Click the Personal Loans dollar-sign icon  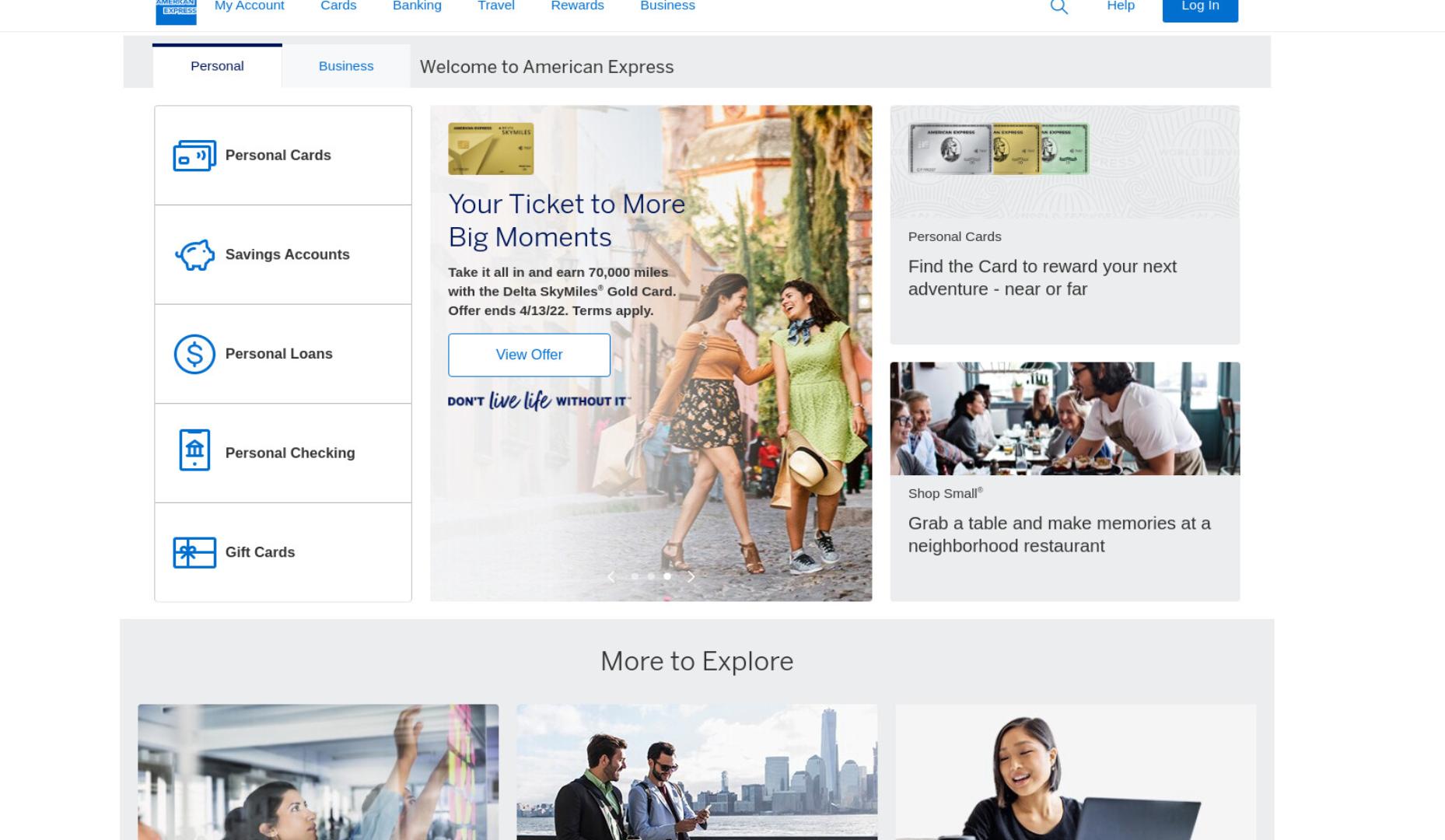tap(194, 355)
